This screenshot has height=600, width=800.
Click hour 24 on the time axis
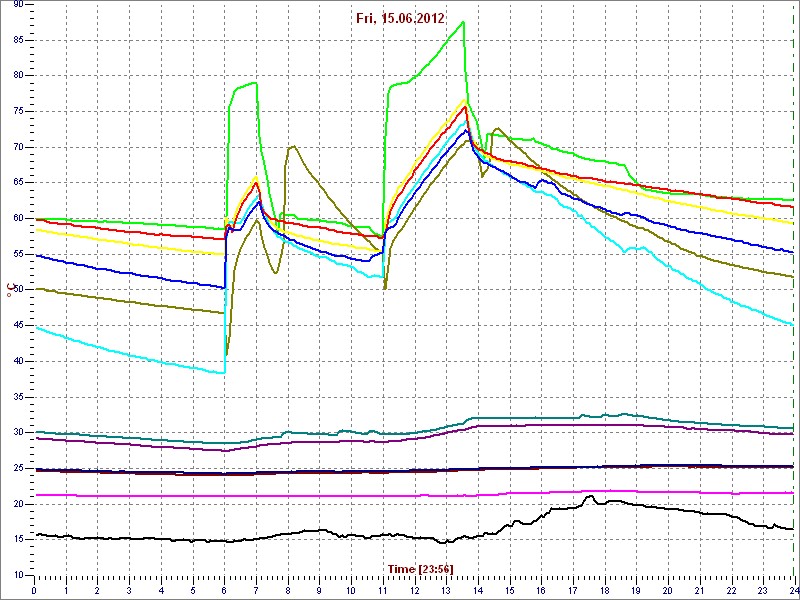793,590
